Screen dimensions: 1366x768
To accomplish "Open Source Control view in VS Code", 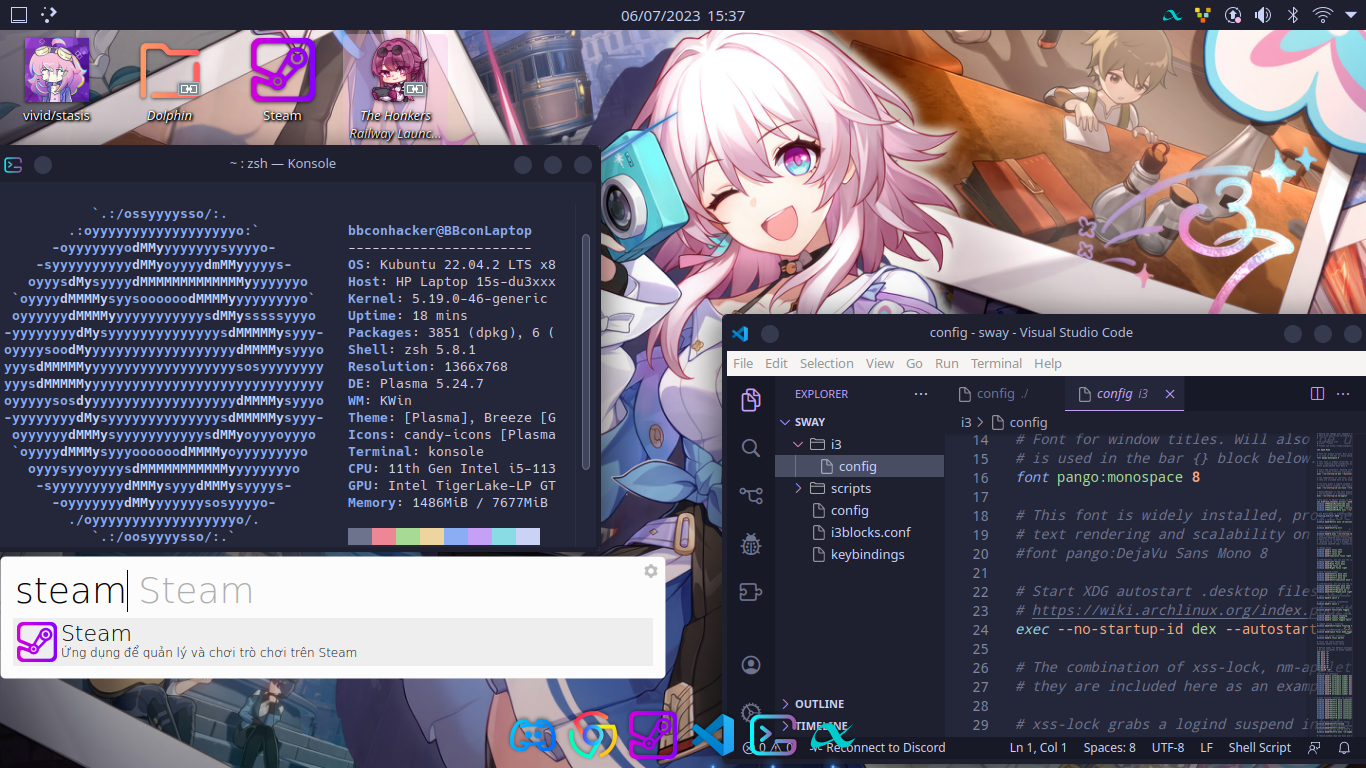I will coord(751,494).
